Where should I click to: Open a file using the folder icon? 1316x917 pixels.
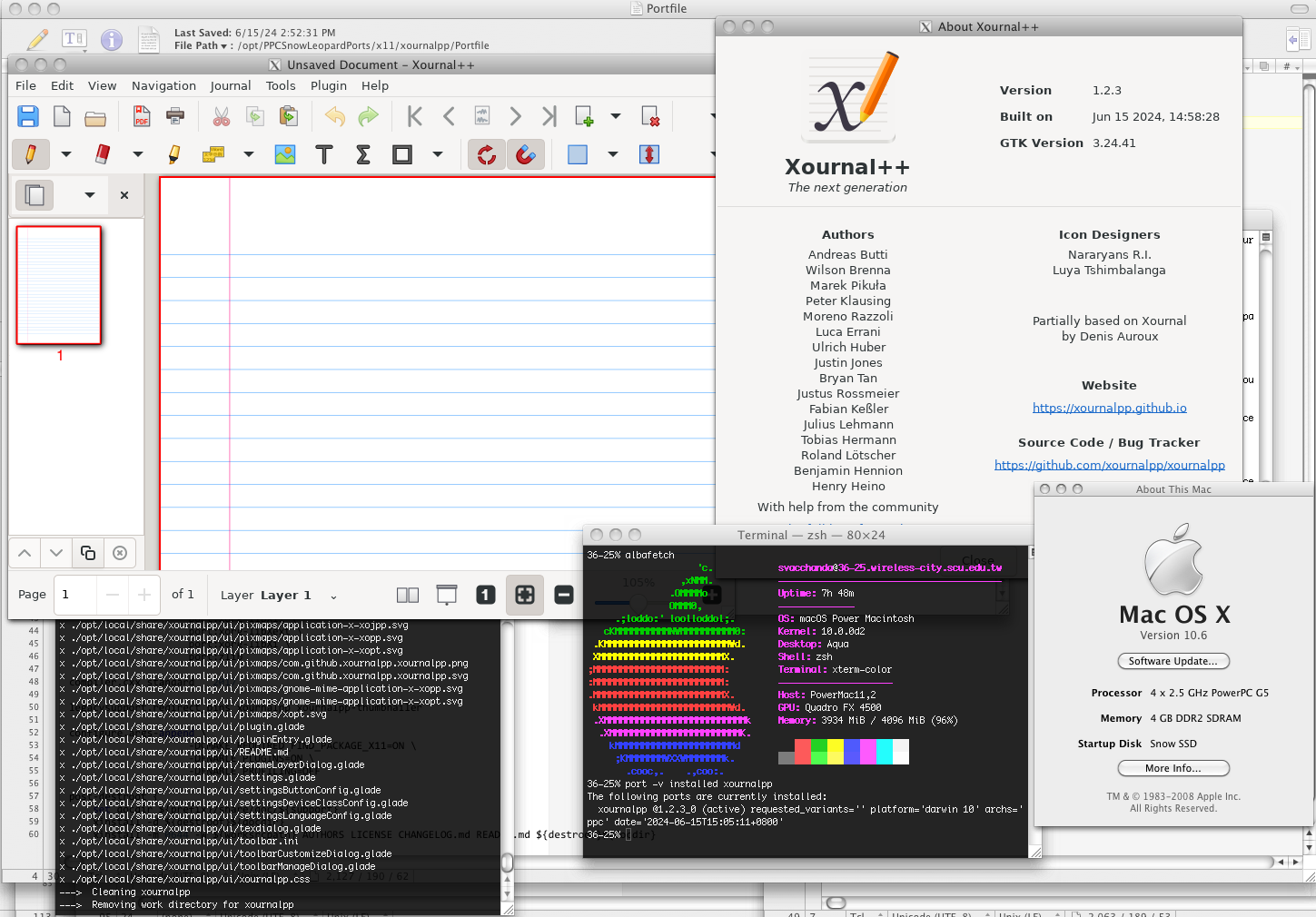tap(95, 117)
